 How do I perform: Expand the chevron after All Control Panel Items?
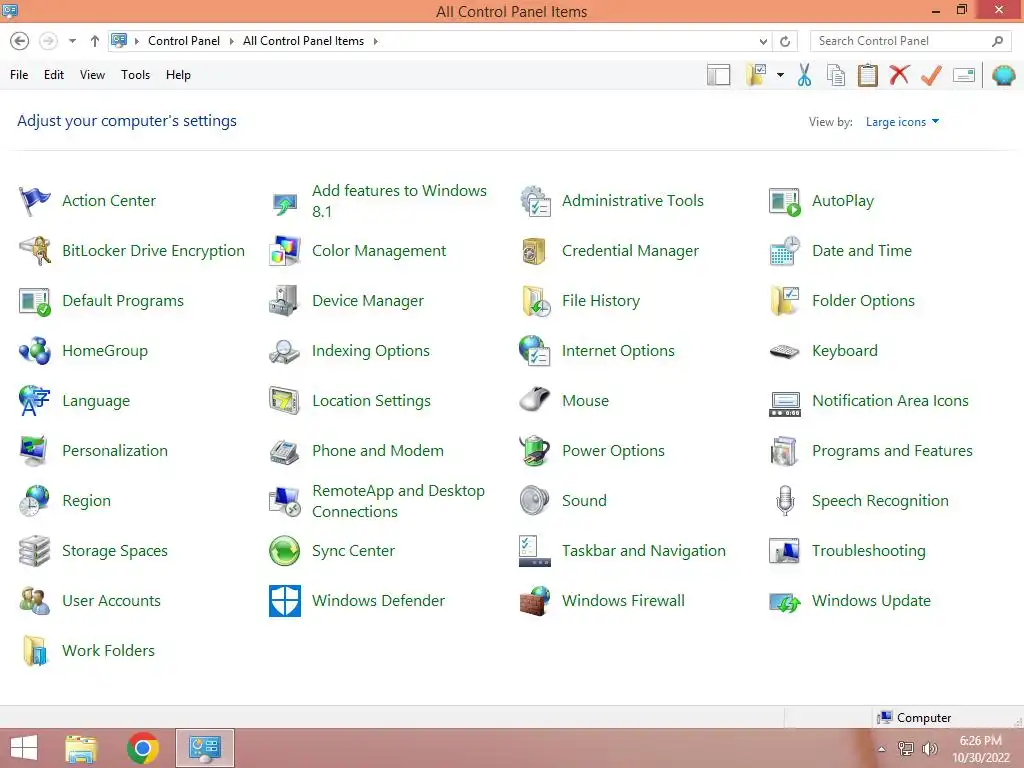(x=376, y=41)
